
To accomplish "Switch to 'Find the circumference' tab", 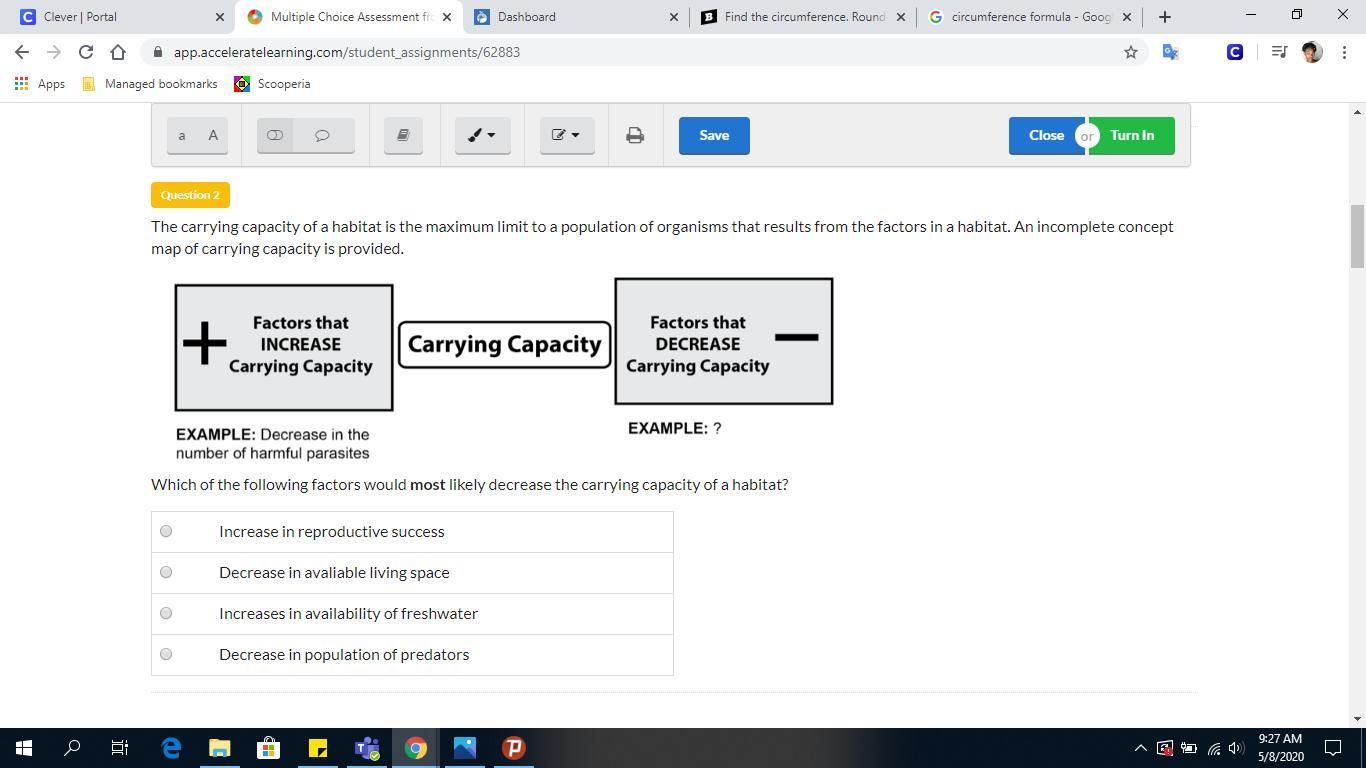I will (802, 17).
